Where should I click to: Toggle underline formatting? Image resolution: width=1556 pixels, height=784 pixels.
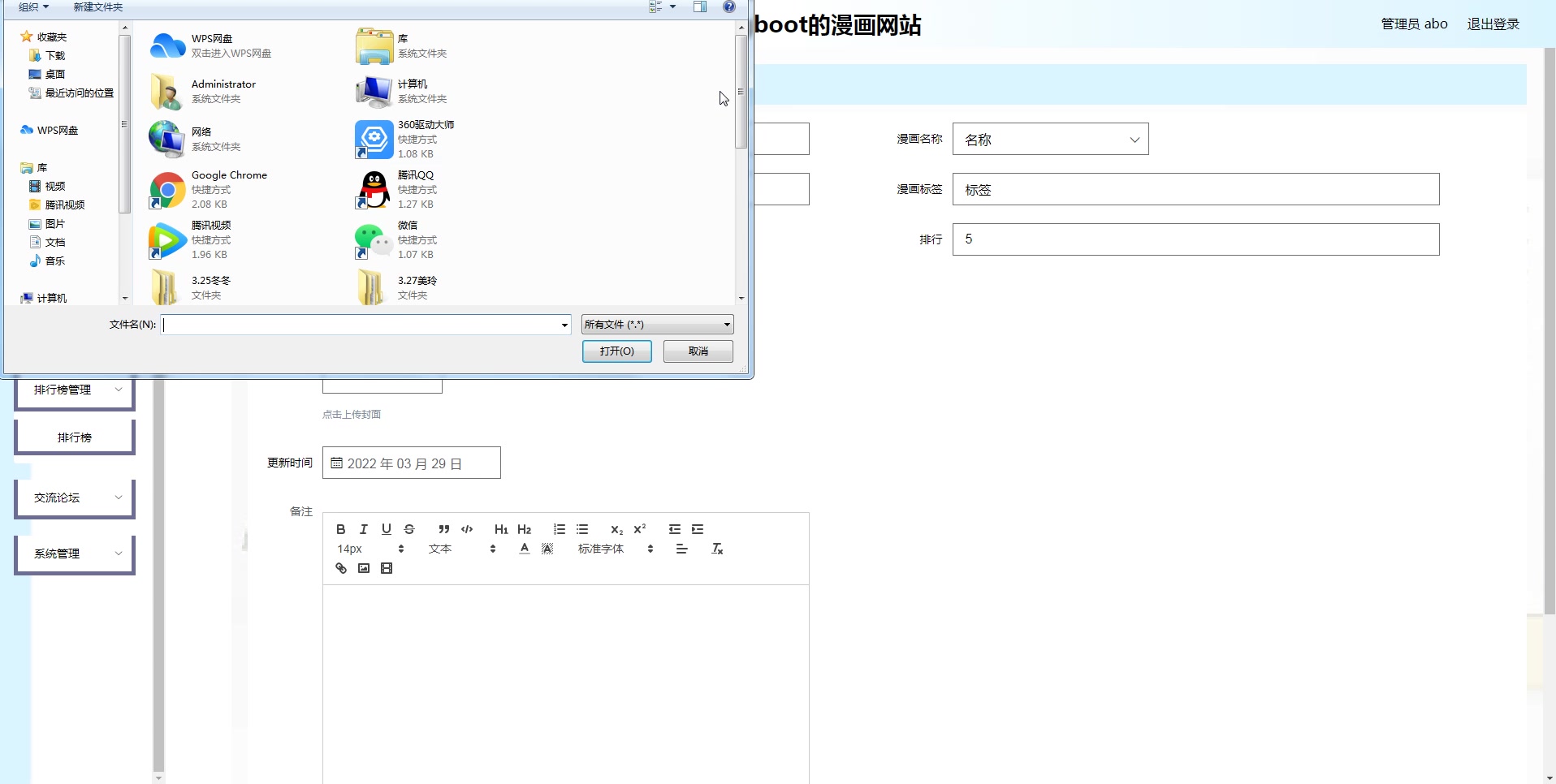point(386,529)
